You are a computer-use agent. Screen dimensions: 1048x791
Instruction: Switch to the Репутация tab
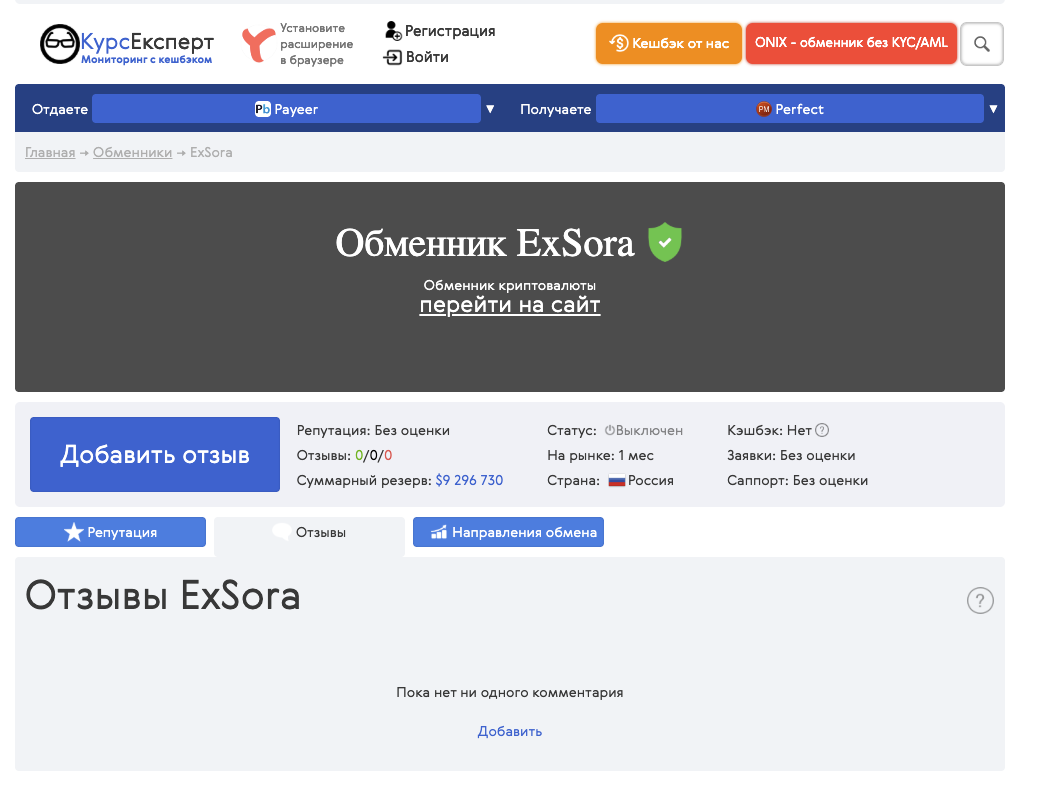click(110, 532)
